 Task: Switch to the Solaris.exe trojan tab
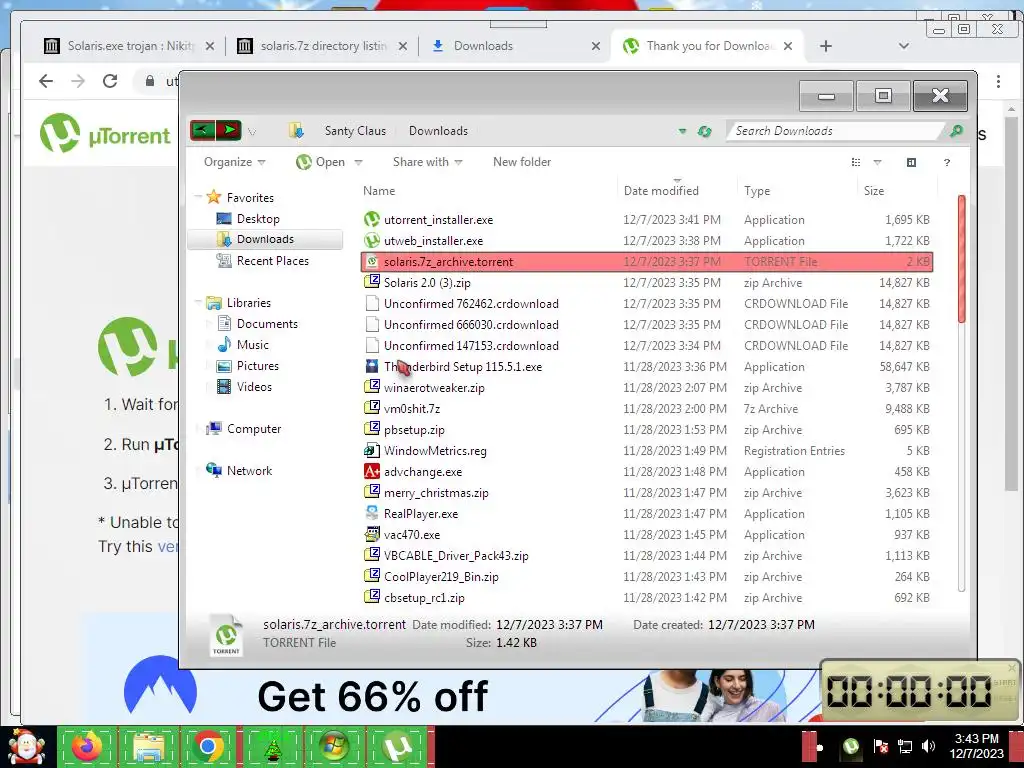tap(129, 46)
